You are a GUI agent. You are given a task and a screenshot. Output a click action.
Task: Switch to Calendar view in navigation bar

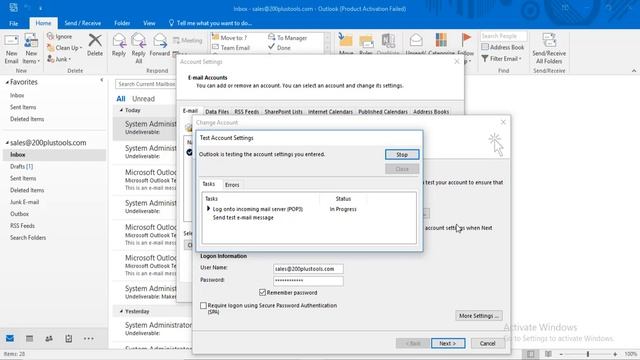[x=29, y=338]
